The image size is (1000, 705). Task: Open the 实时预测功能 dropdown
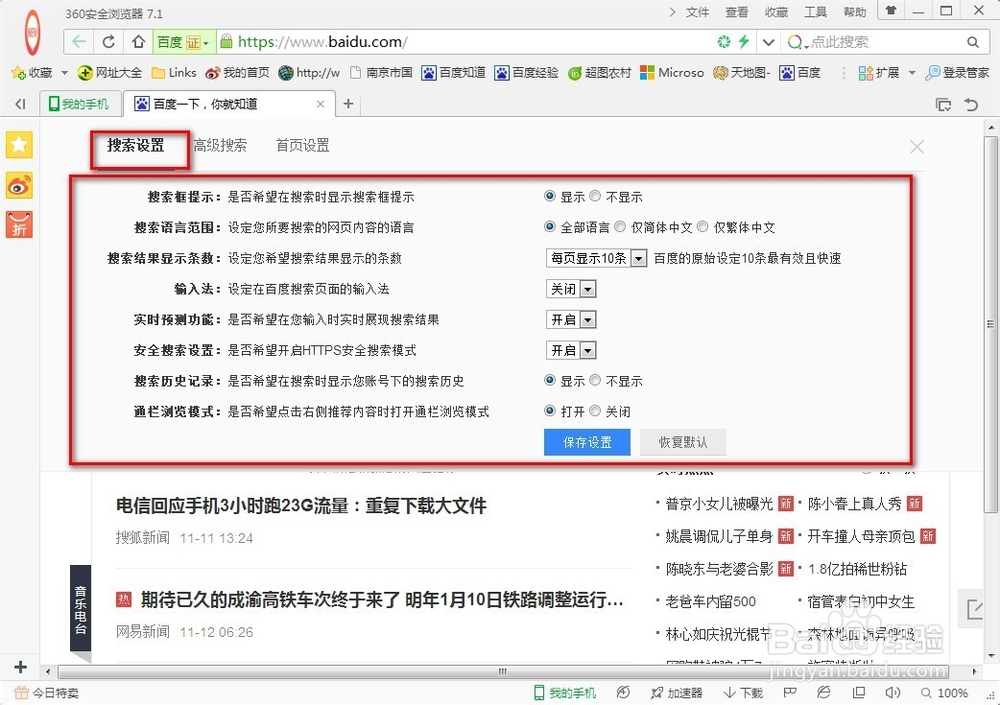571,320
